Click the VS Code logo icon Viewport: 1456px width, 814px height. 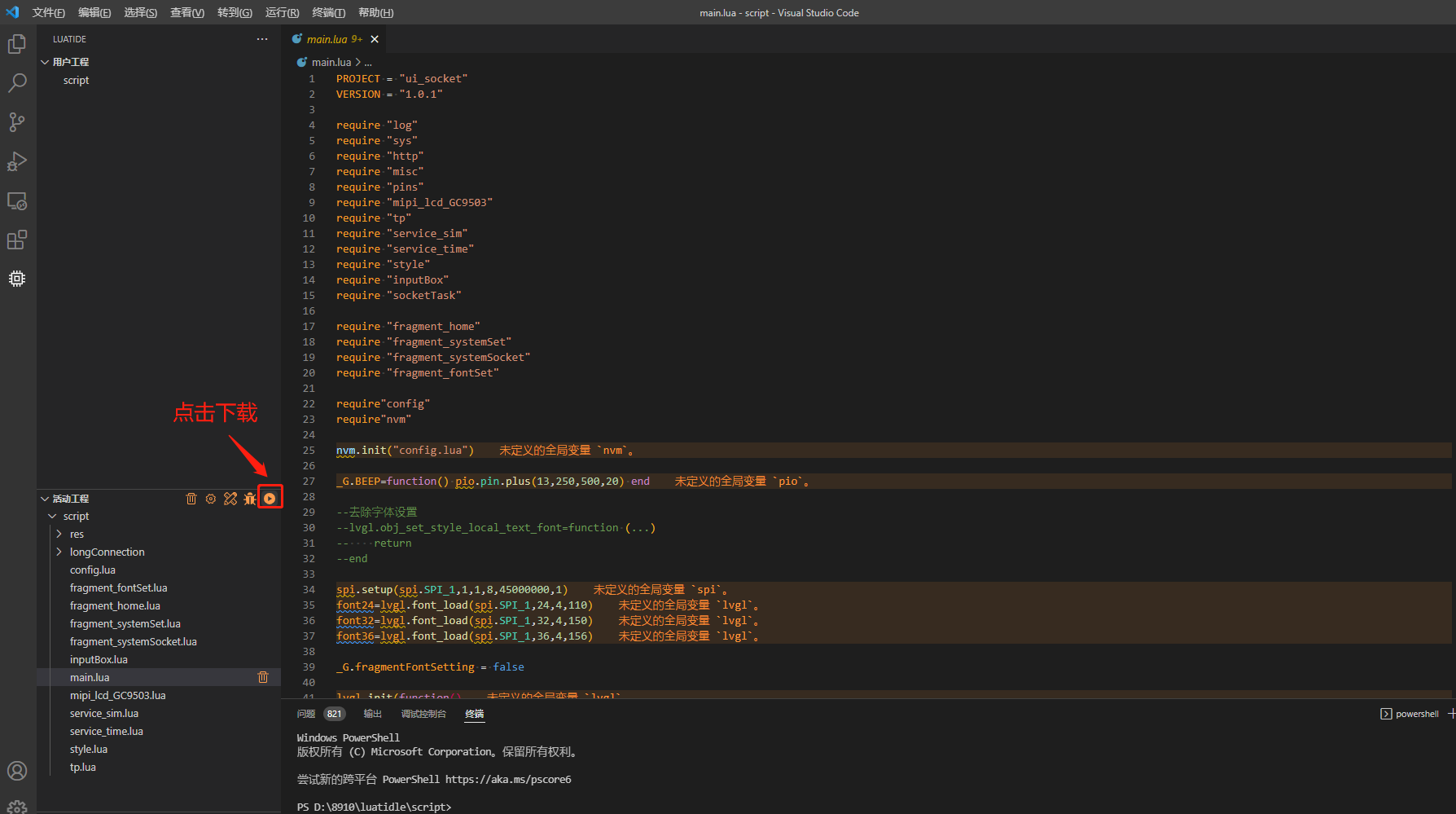point(12,12)
